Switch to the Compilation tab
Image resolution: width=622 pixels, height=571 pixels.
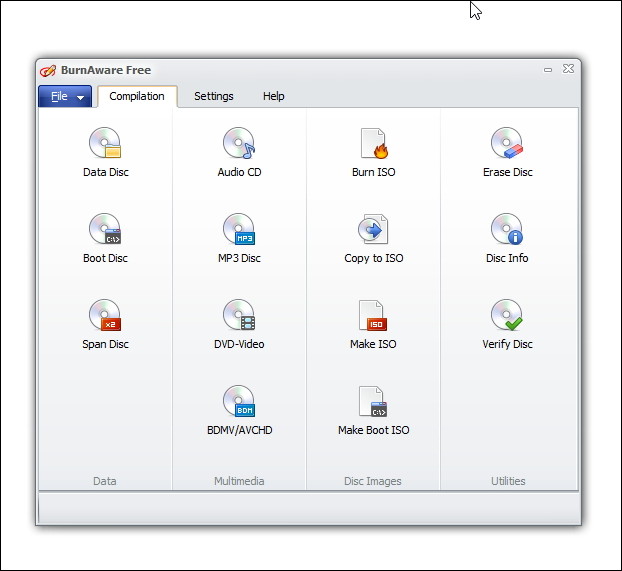[137, 96]
